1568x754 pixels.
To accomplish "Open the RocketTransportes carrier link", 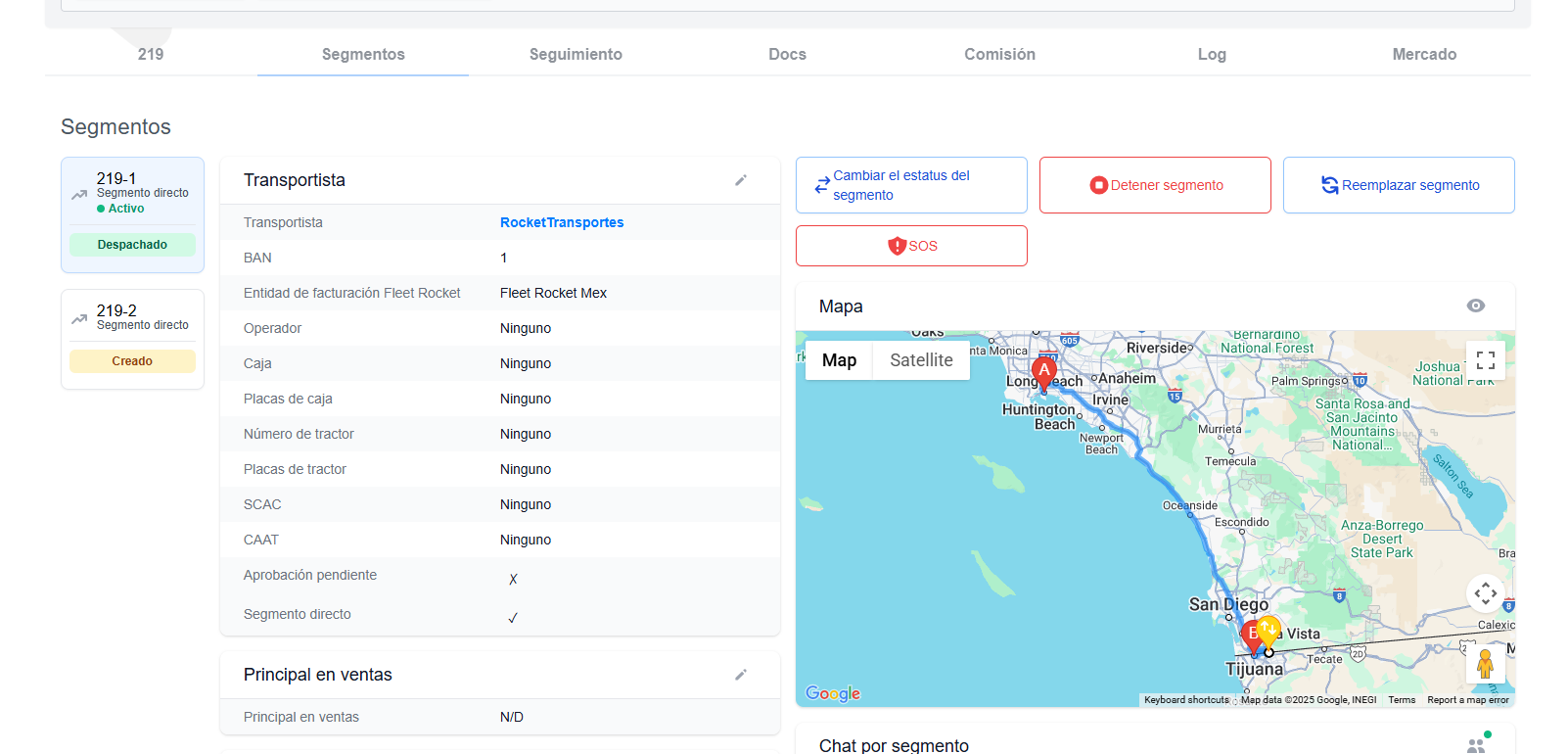I will point(562,222).
